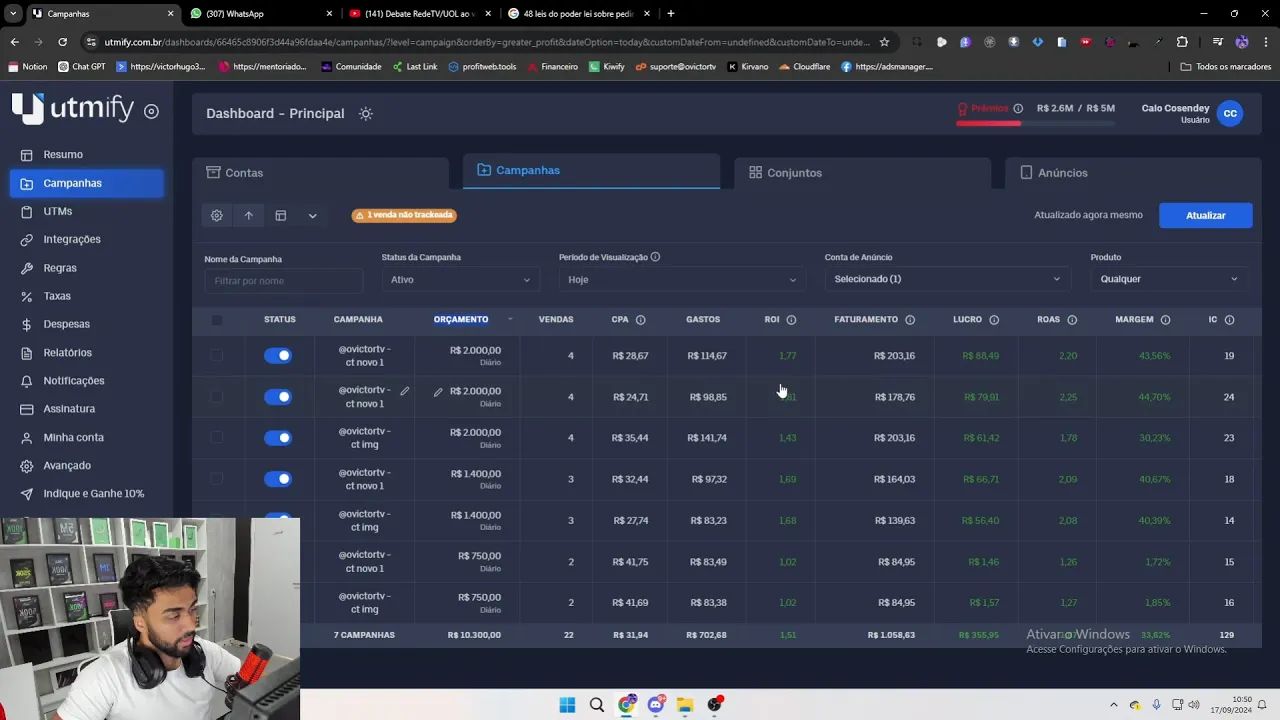The width and height of the screenshot is (1280, 720).
Task: Click info icon next to Período de Visualização
Action: 655,257
